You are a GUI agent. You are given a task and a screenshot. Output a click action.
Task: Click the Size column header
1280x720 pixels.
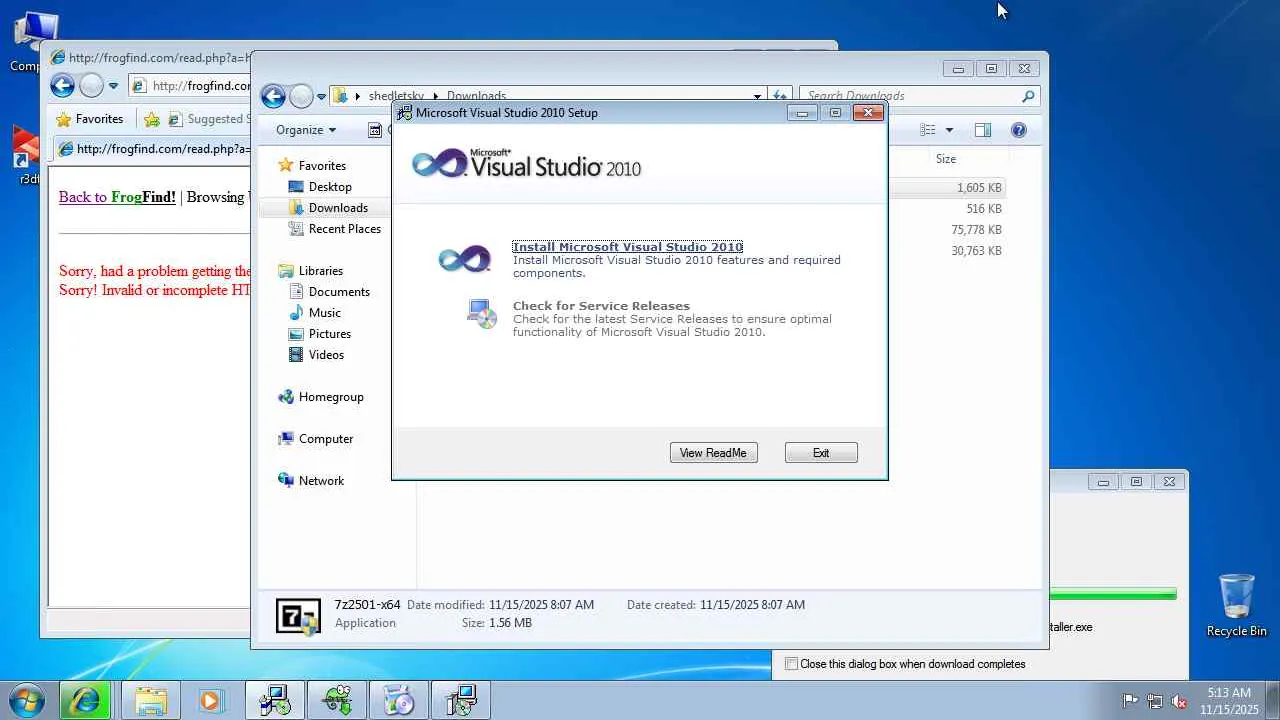click(x=946, y=159)
